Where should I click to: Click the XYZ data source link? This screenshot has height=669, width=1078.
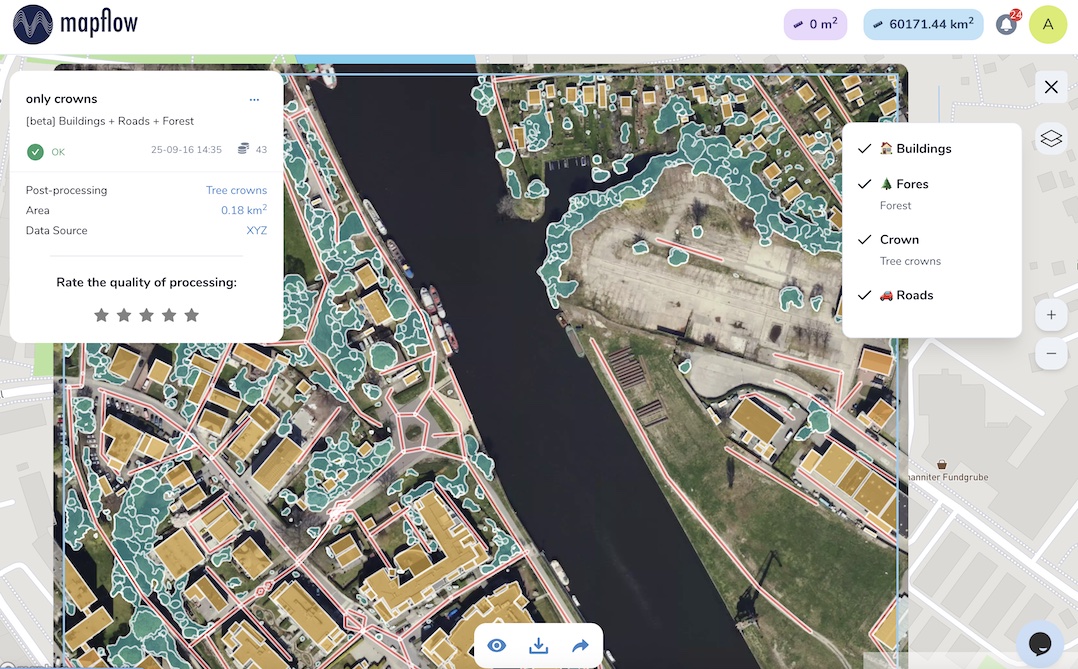click(x=256, y=230)
